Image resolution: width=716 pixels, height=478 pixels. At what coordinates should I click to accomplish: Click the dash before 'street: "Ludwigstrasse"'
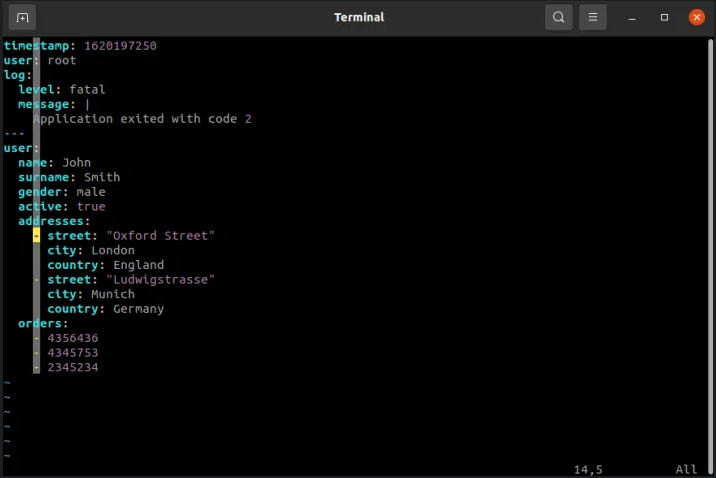(x=37, y=279)
